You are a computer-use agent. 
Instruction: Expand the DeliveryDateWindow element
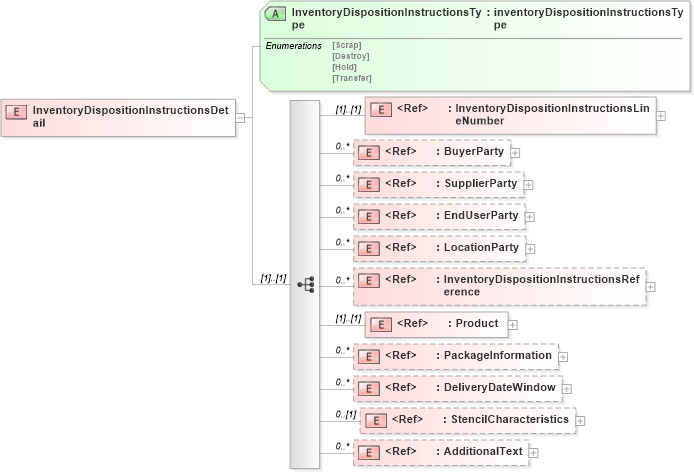[x=567, y=388]
